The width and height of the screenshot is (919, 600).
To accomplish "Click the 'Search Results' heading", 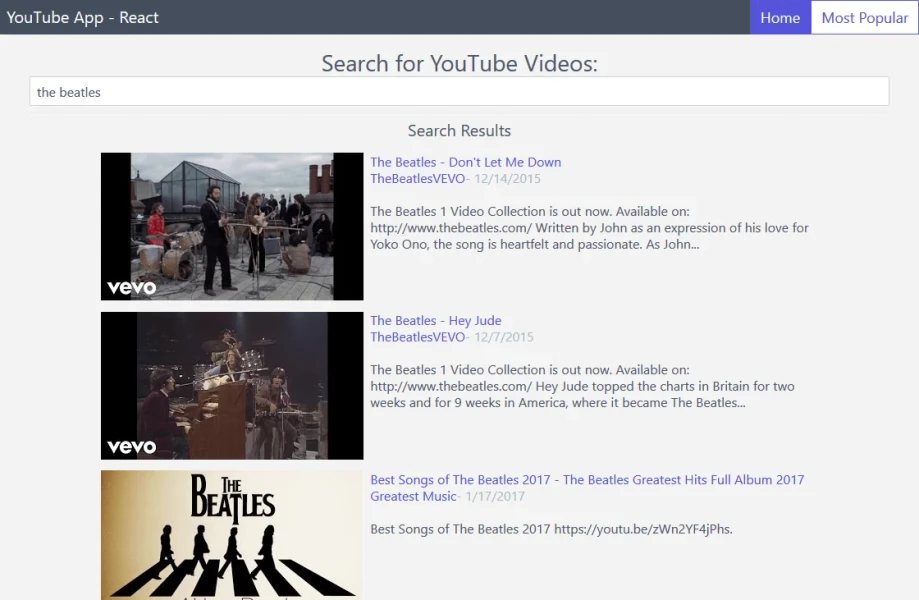I will coord(459,130).
